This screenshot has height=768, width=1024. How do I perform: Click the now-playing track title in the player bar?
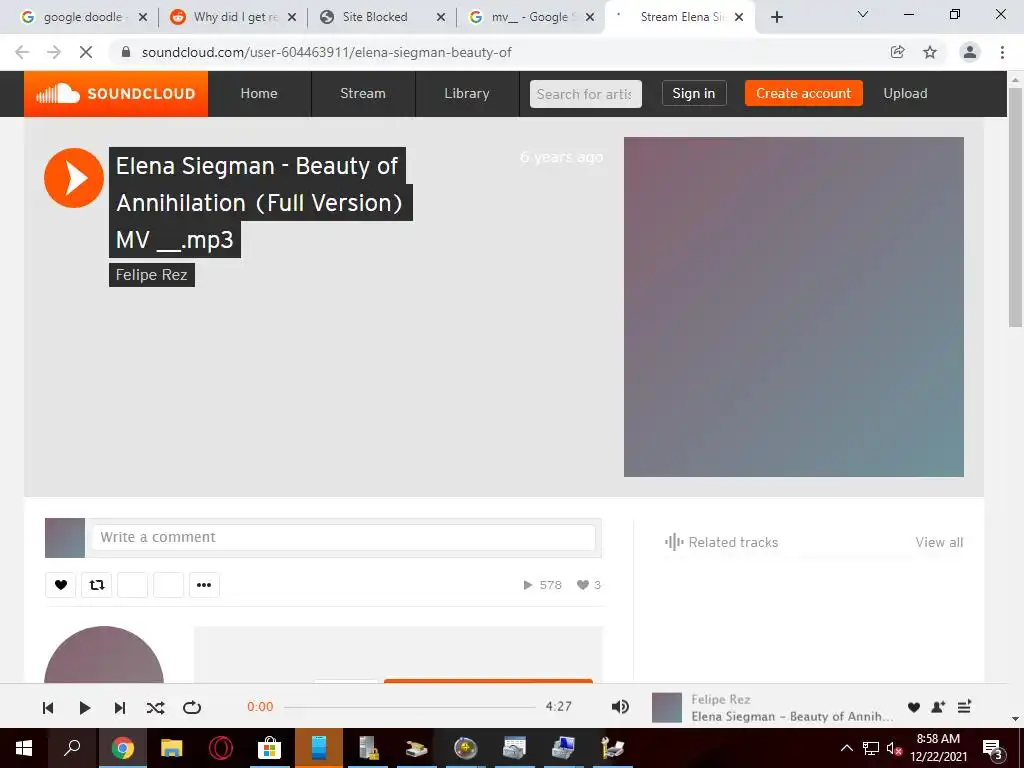(792, 716)
